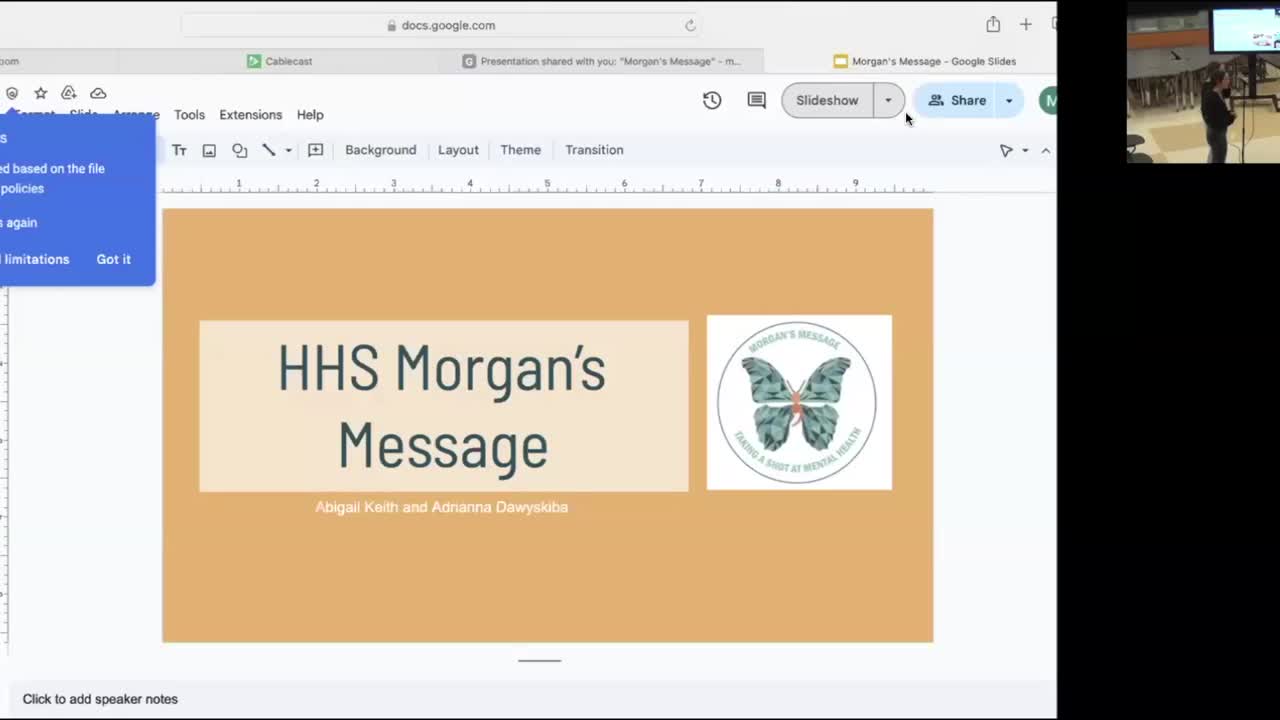This screenshot has height=720, width=1280.
Task: Open Share options dropdown arrow
Action: point(1009,100)
